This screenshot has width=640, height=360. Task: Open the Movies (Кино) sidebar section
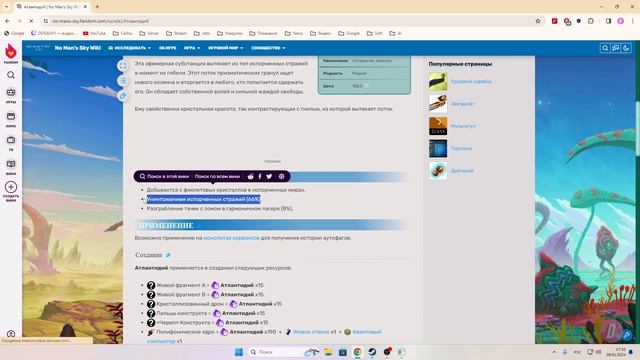pyautogui.click(x=11, y=119)
